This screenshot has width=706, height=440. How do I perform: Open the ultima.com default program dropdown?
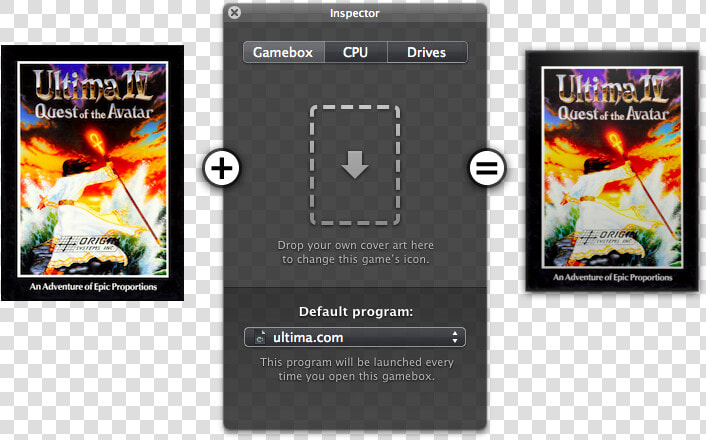click(x=355, y=337)
